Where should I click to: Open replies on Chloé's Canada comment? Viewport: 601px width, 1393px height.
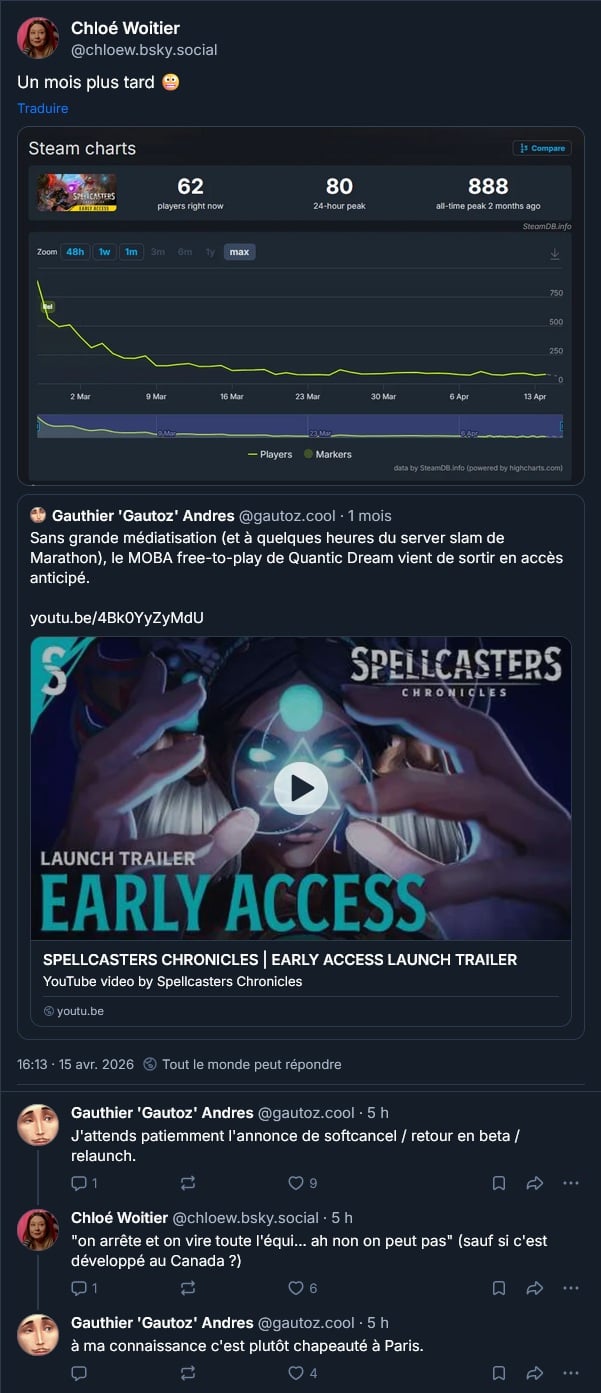pyautogui.click(x=84, y=1288)
